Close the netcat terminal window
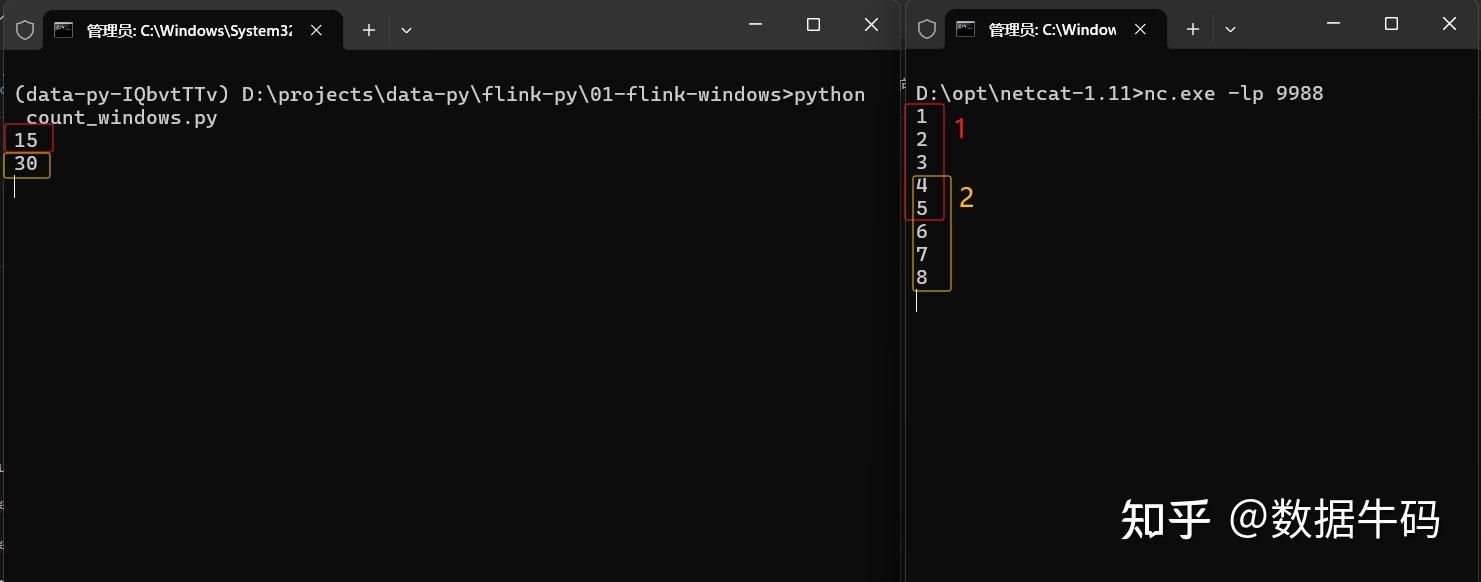Viewport: 1481px width, 582px height. (1449, 24)
